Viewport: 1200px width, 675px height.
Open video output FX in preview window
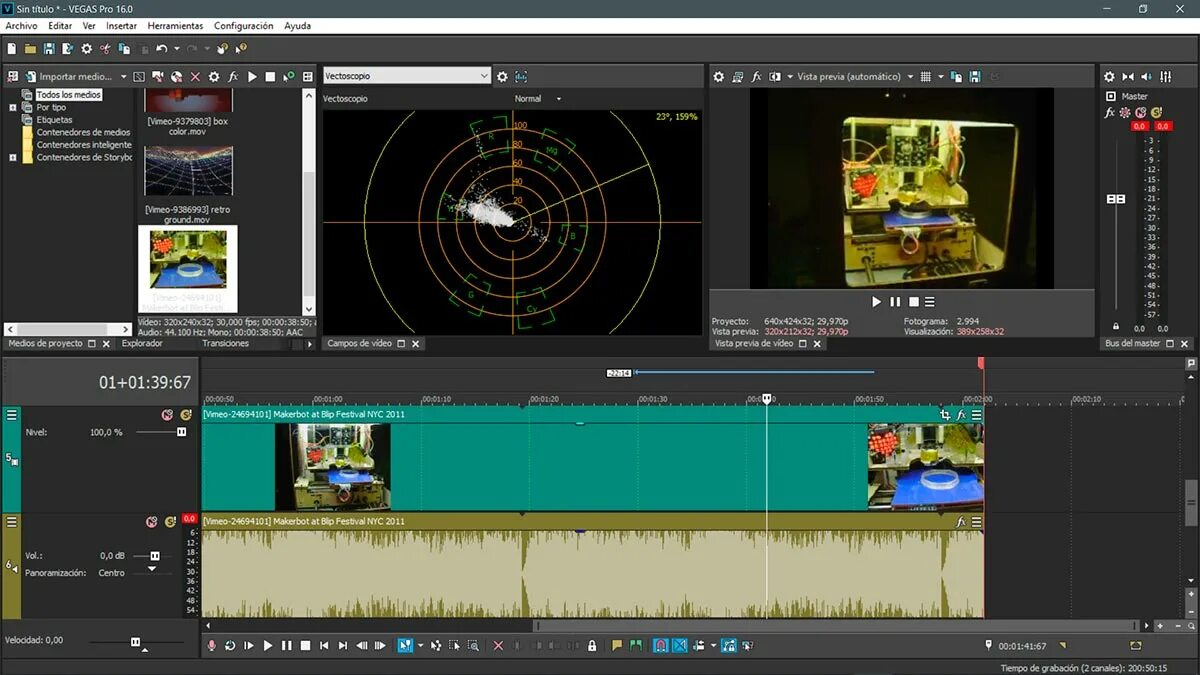click(756, 76)
